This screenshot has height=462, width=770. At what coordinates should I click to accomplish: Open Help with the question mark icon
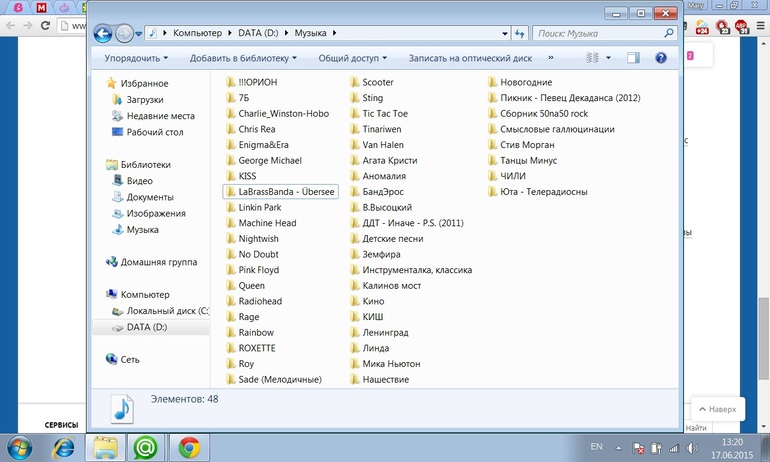[x=661, y=58]
